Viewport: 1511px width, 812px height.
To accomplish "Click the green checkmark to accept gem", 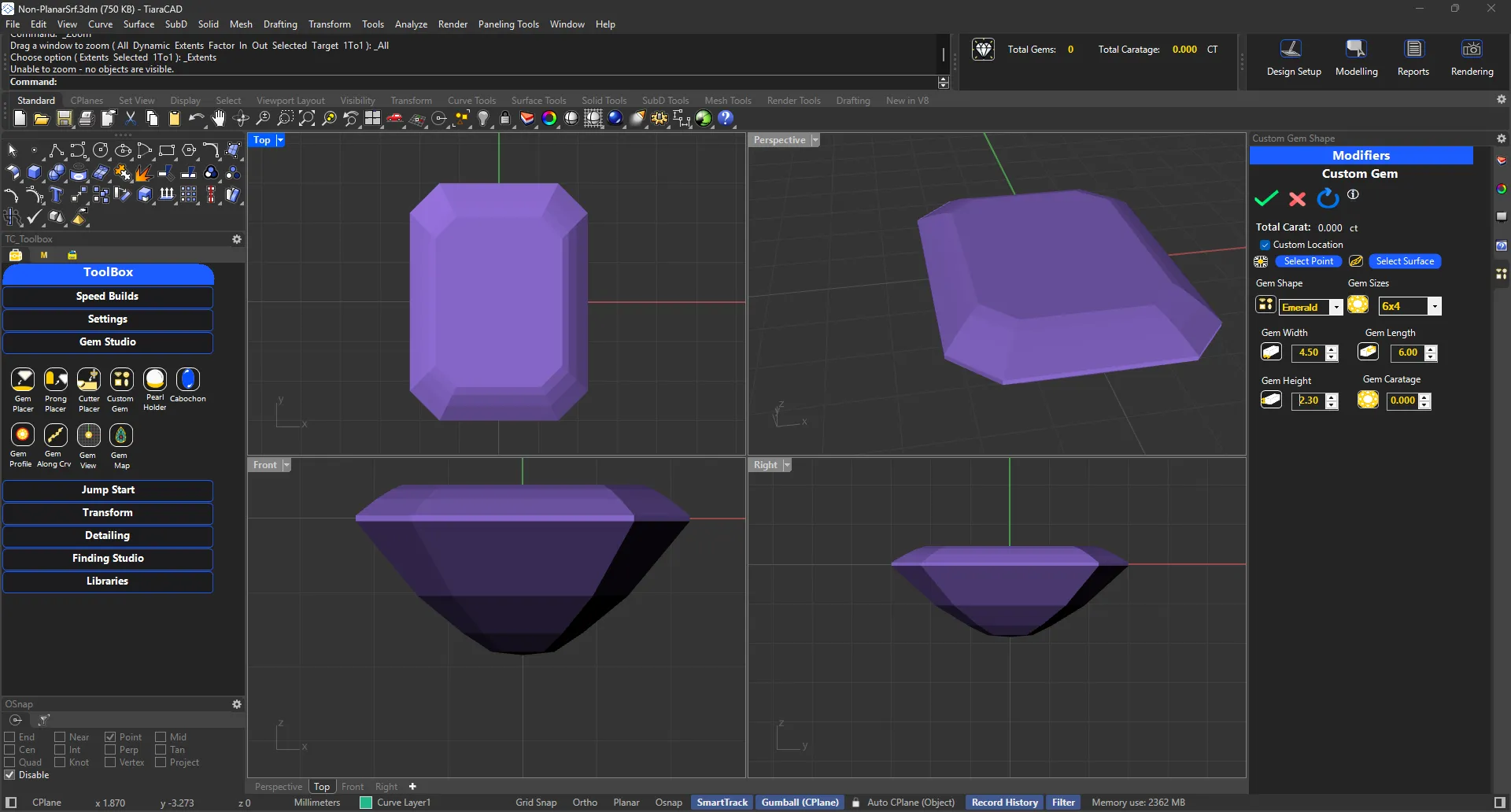I will coord(1265,198).
